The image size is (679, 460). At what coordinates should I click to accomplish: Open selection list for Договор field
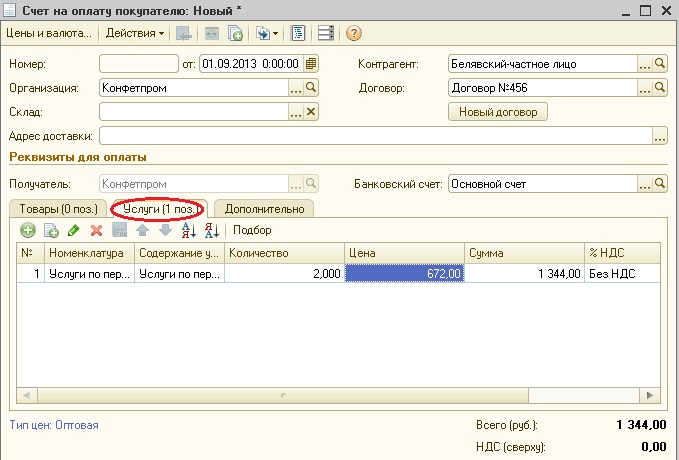(x=645, y=88)
